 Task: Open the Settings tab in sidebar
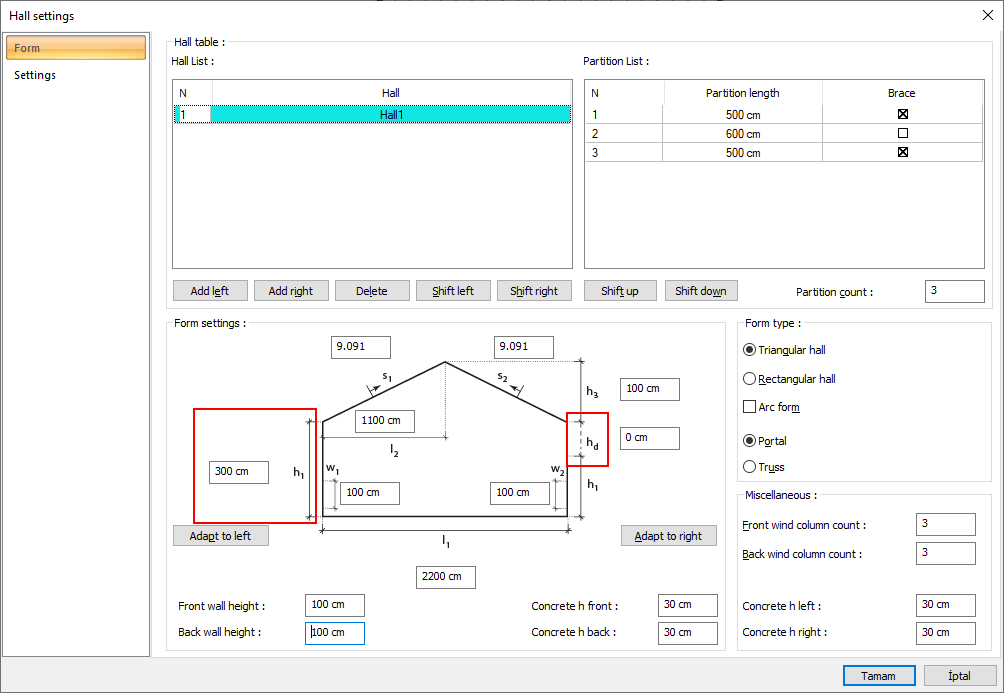[x=35, y=75]
